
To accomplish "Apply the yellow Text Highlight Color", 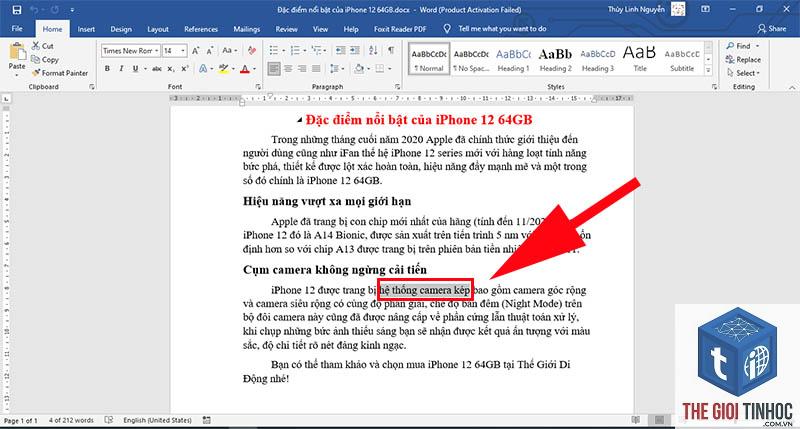I will (223, 68).
